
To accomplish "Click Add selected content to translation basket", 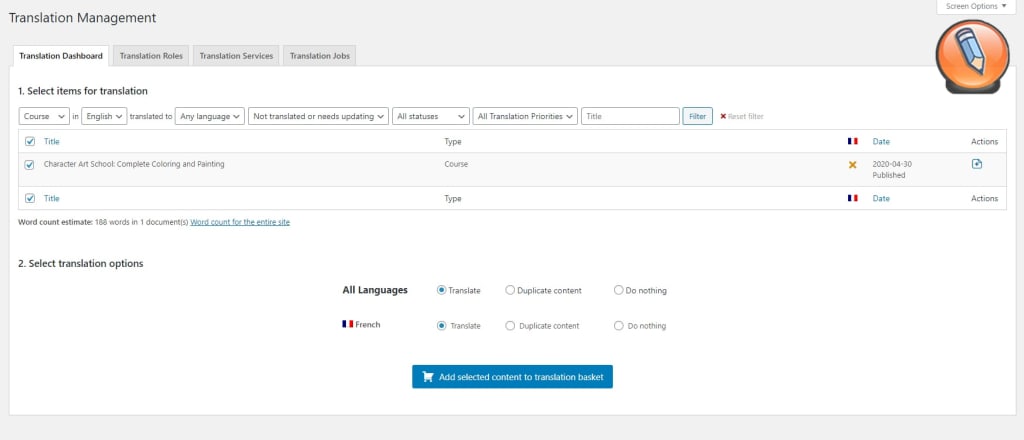I will [x=512, y=377].
